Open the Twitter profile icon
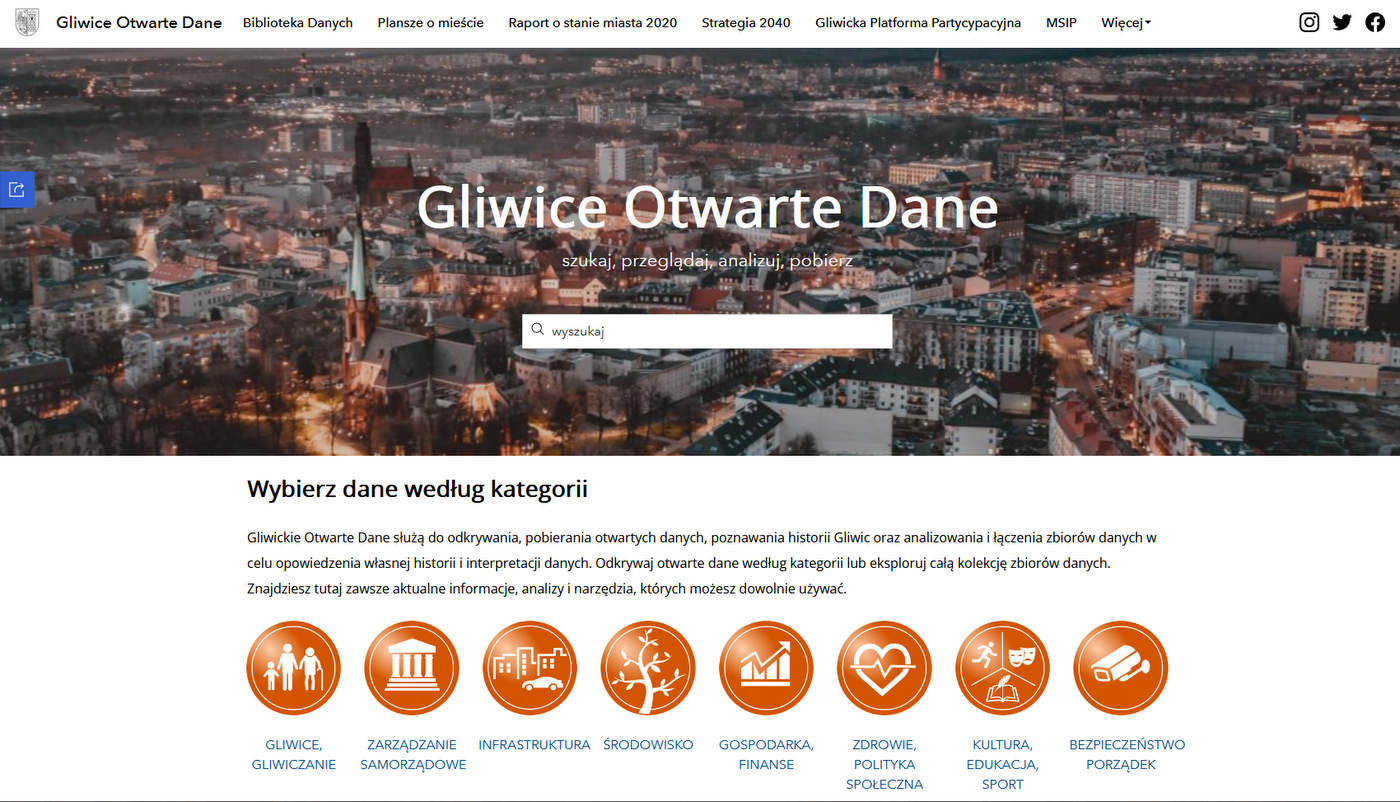1400x802 pixels. pos(1342,22)
